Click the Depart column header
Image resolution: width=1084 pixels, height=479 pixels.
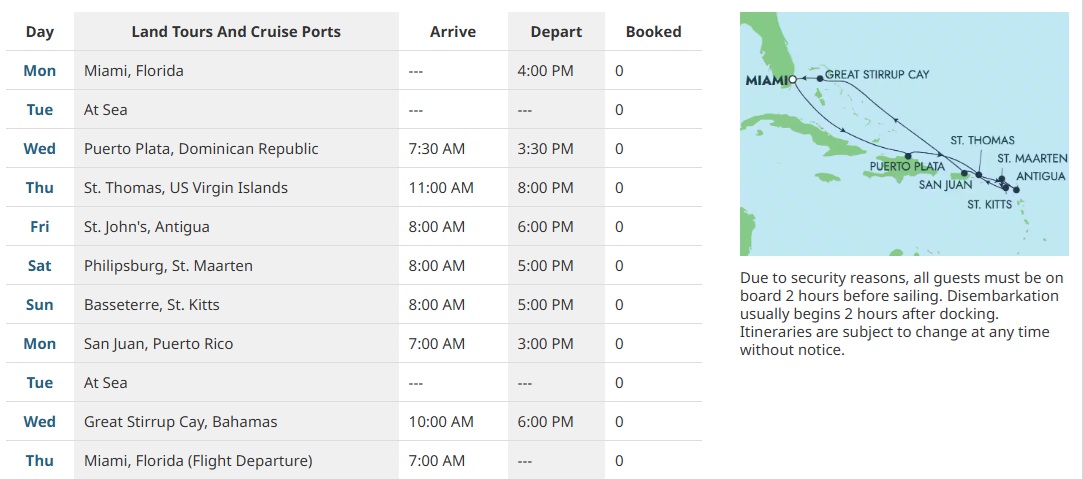tap(557, 32)
